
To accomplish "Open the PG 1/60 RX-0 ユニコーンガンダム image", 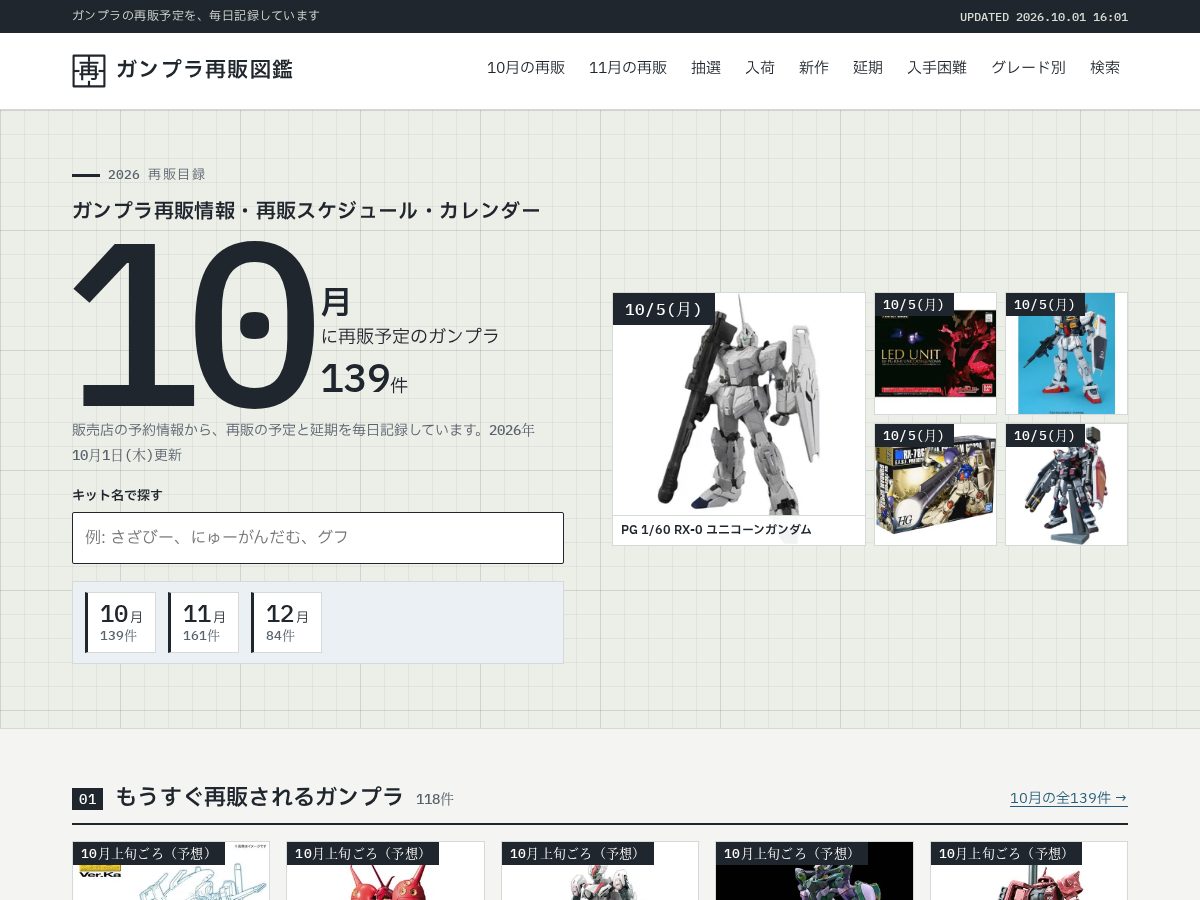I will (x=739, y=404).
